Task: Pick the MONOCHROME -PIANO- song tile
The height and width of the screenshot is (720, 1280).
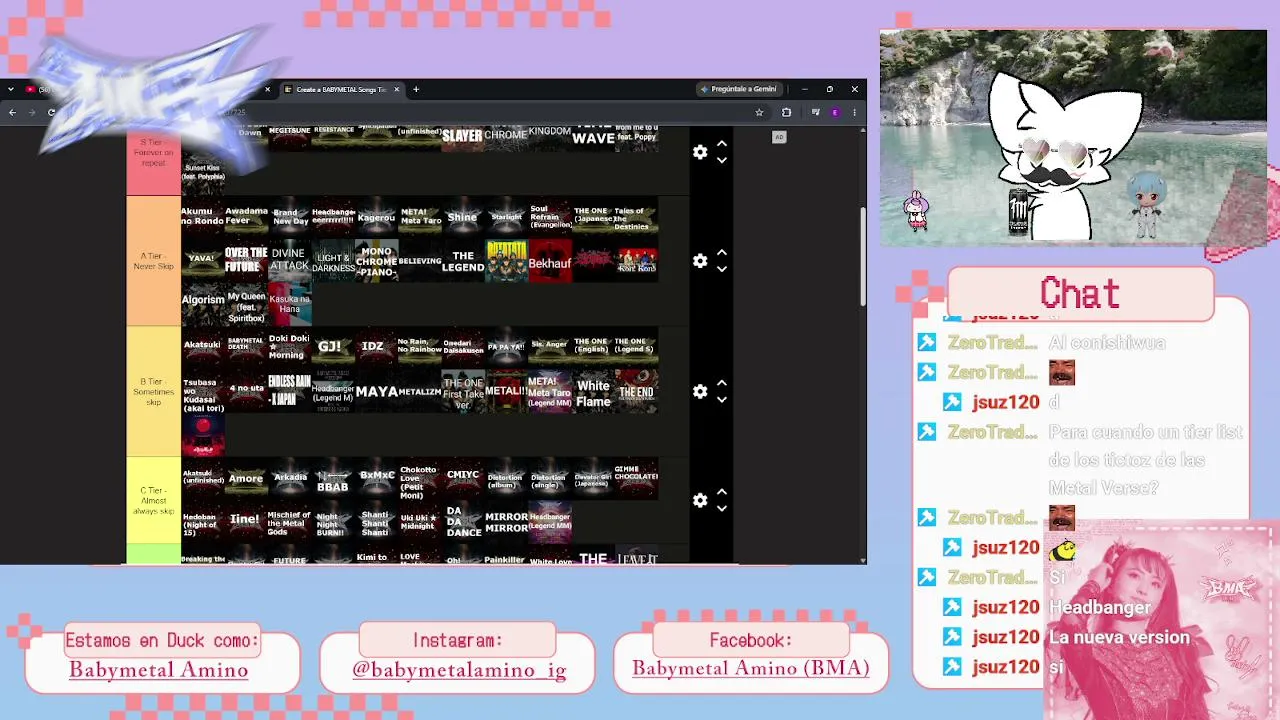Action: (376, 261)
